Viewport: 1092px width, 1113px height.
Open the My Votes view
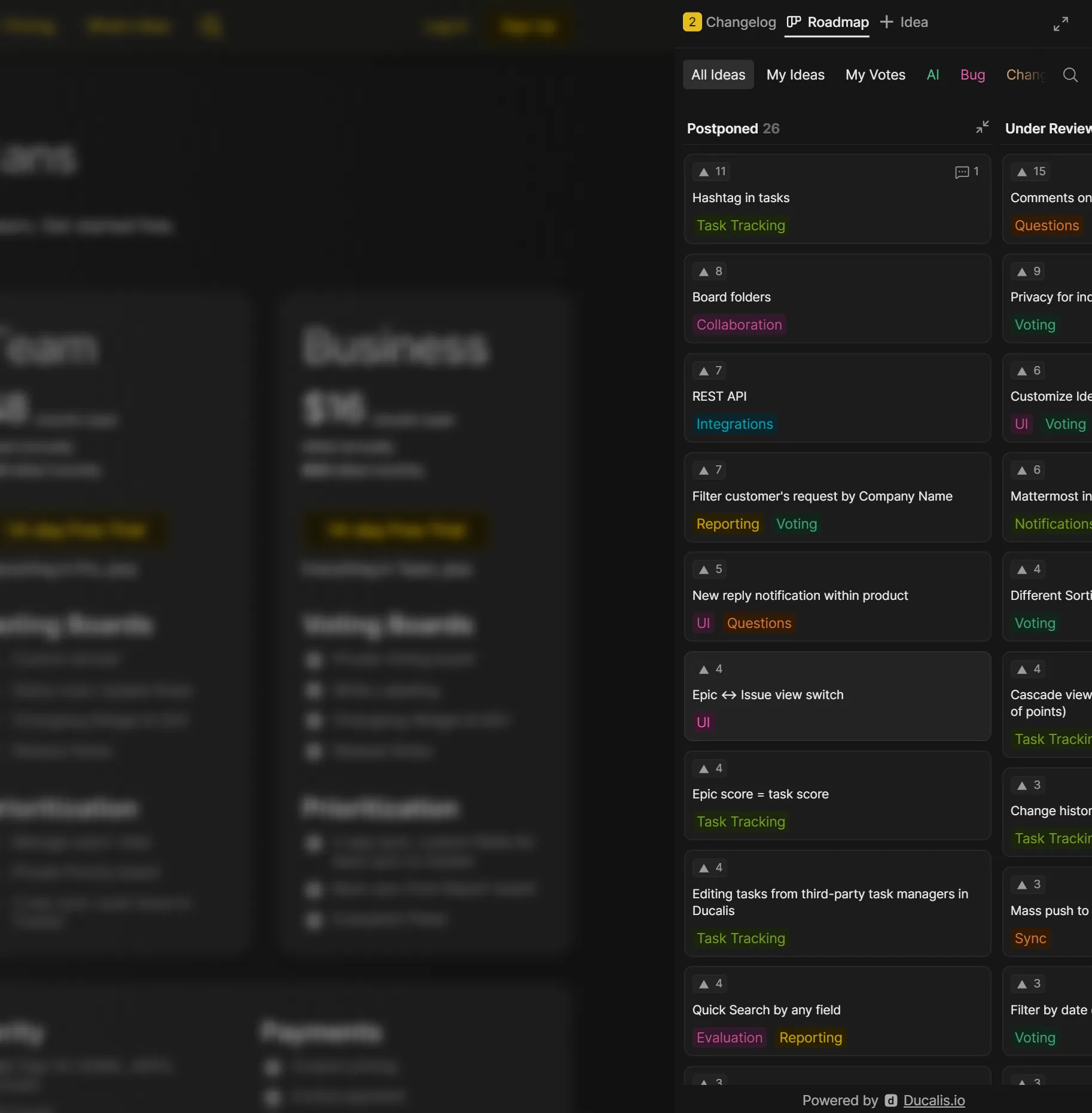tap(875, 74)
